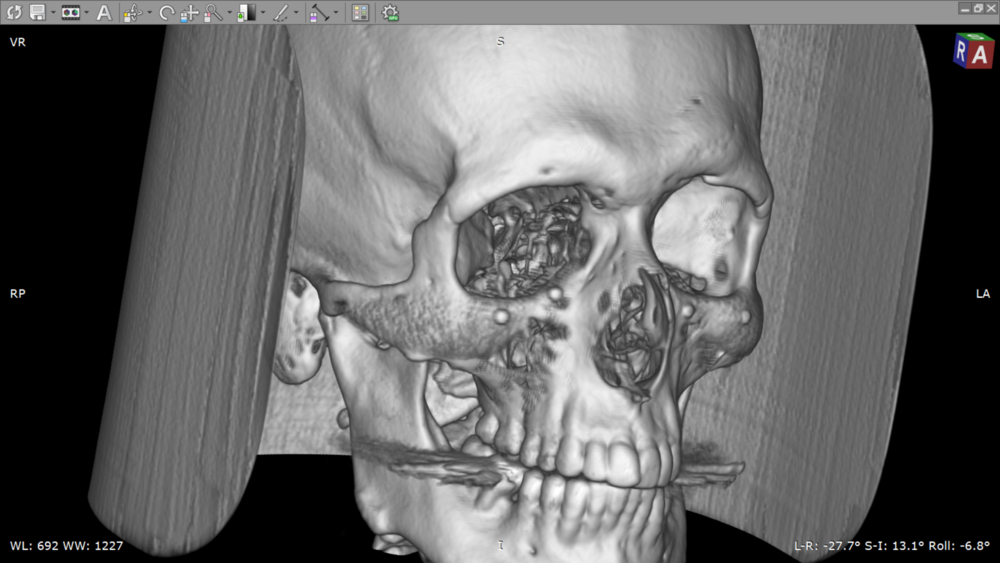
Task: Expand the zoom tool dropdown arrow
Action: 229,14
